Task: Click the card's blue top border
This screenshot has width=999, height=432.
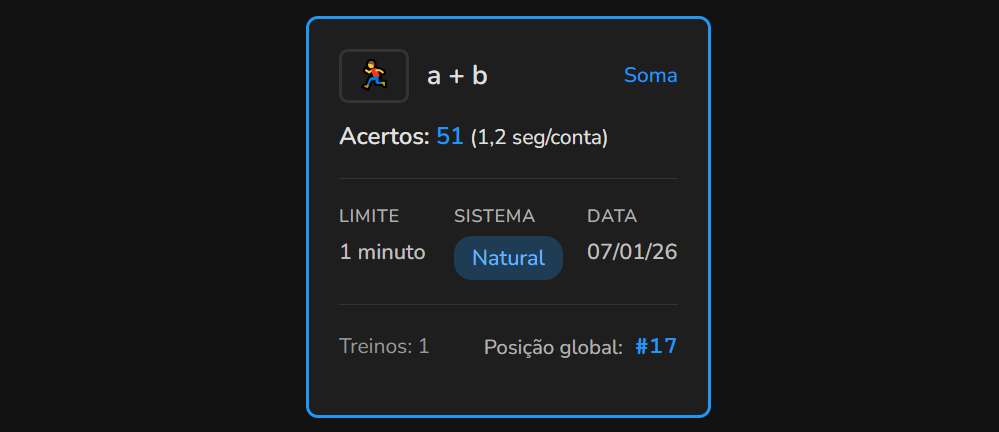Action: pos(508,18)
